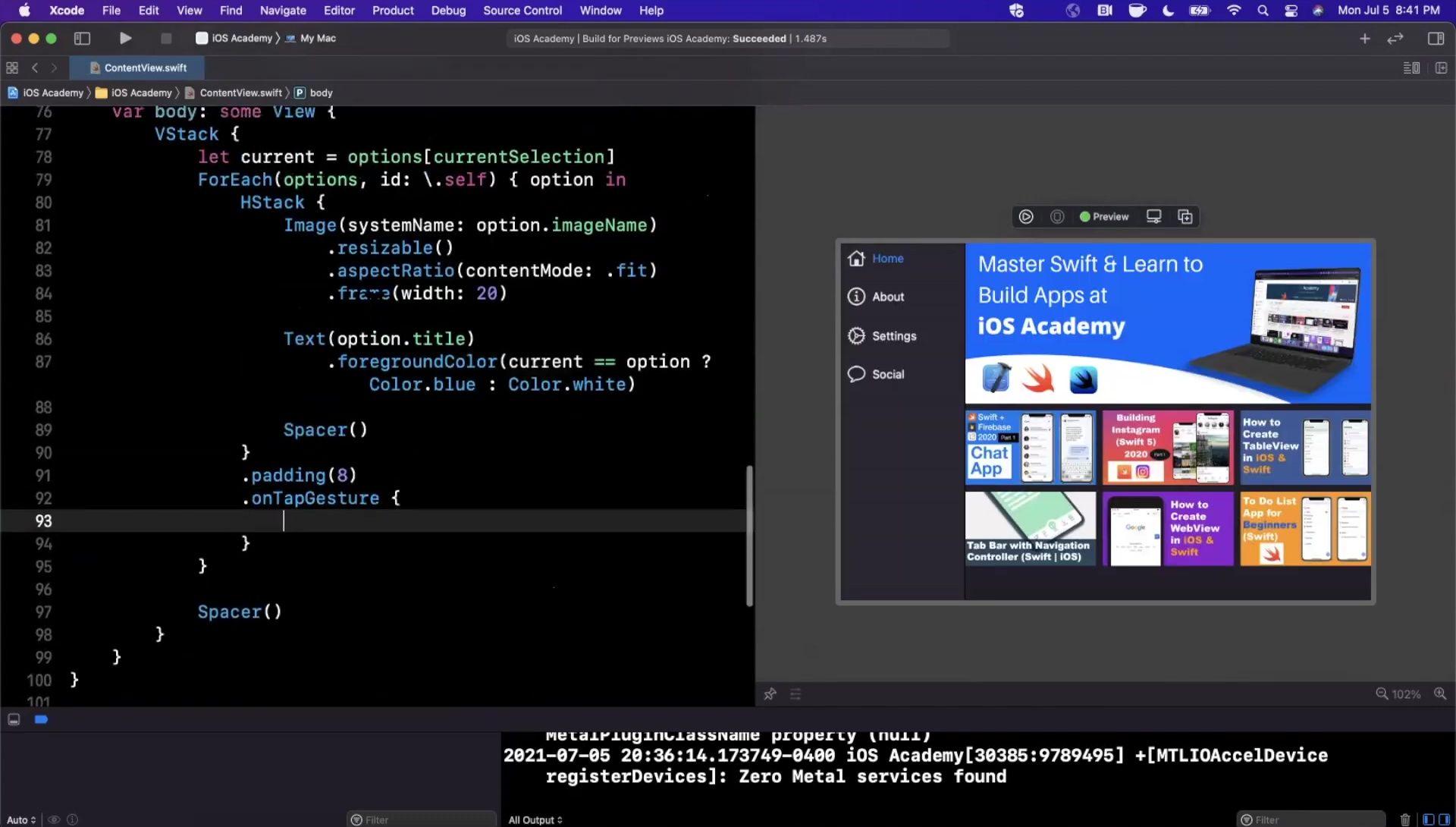Hide the debug area toggle icon

[14, 719]
